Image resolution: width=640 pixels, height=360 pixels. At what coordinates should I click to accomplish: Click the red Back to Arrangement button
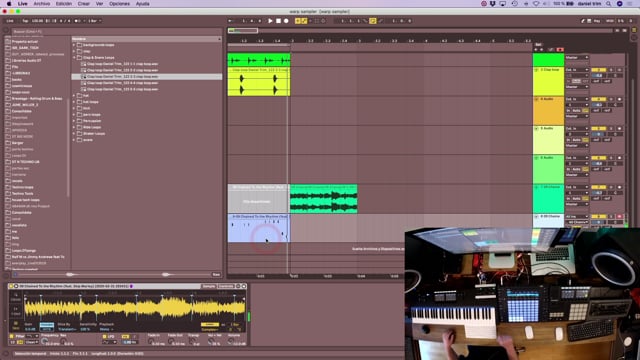560,49
